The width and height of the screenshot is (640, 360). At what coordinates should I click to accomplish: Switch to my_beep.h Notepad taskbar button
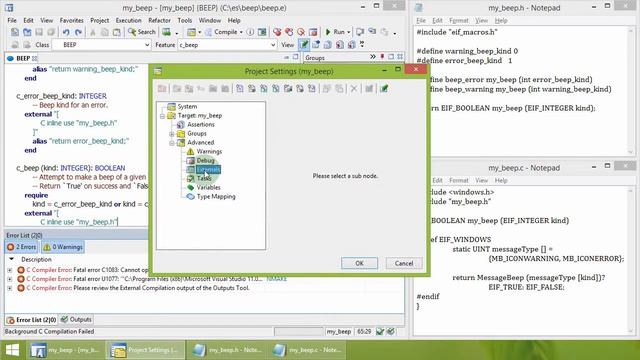(x=227, y=350)
